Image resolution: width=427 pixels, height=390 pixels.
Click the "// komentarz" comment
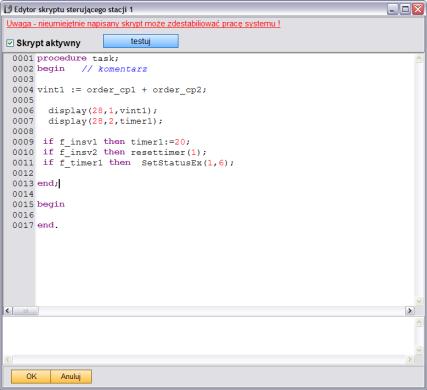click(x=114, y=69)
